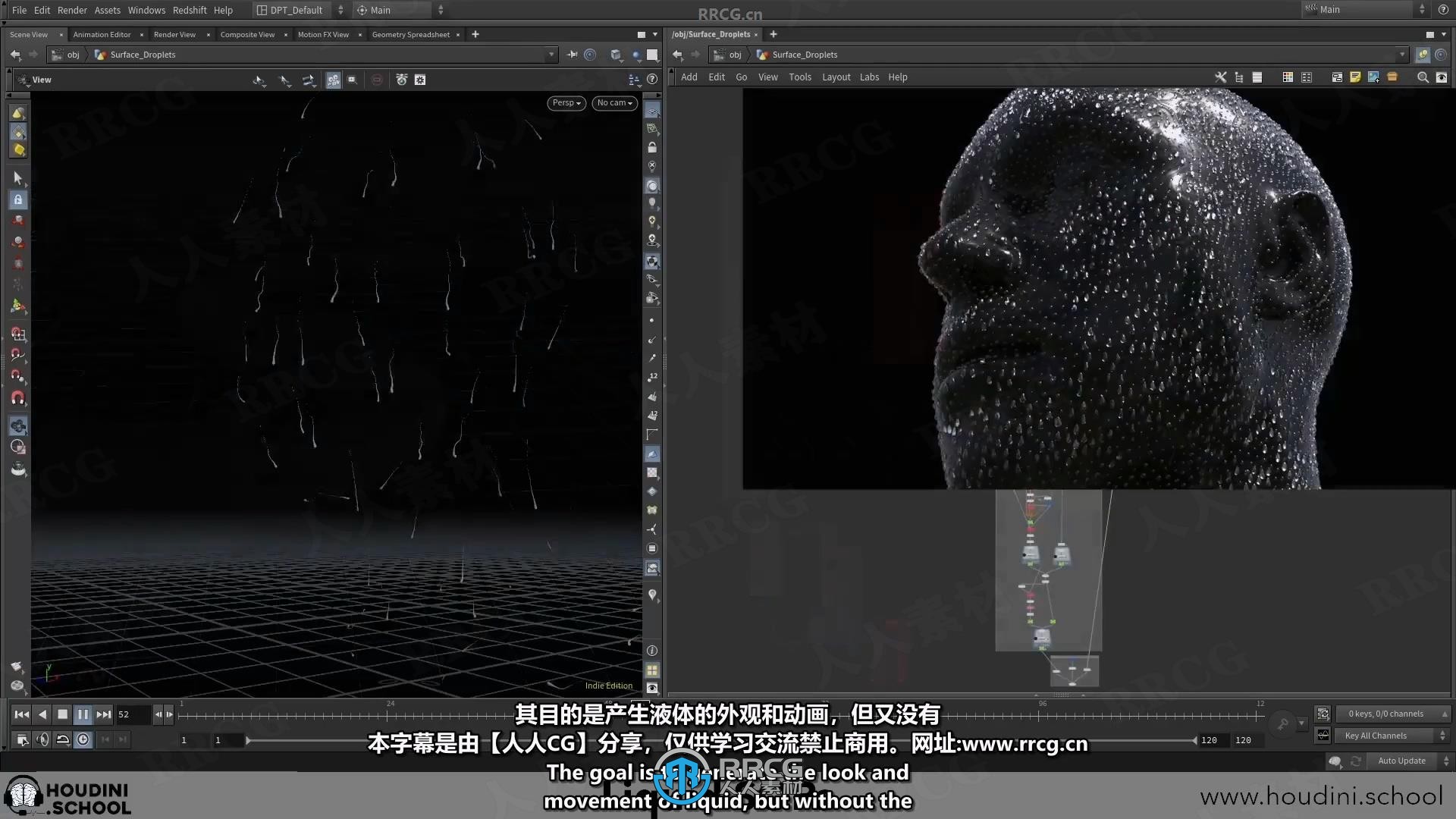Open the top-right Main take selector

(1365, 10)
